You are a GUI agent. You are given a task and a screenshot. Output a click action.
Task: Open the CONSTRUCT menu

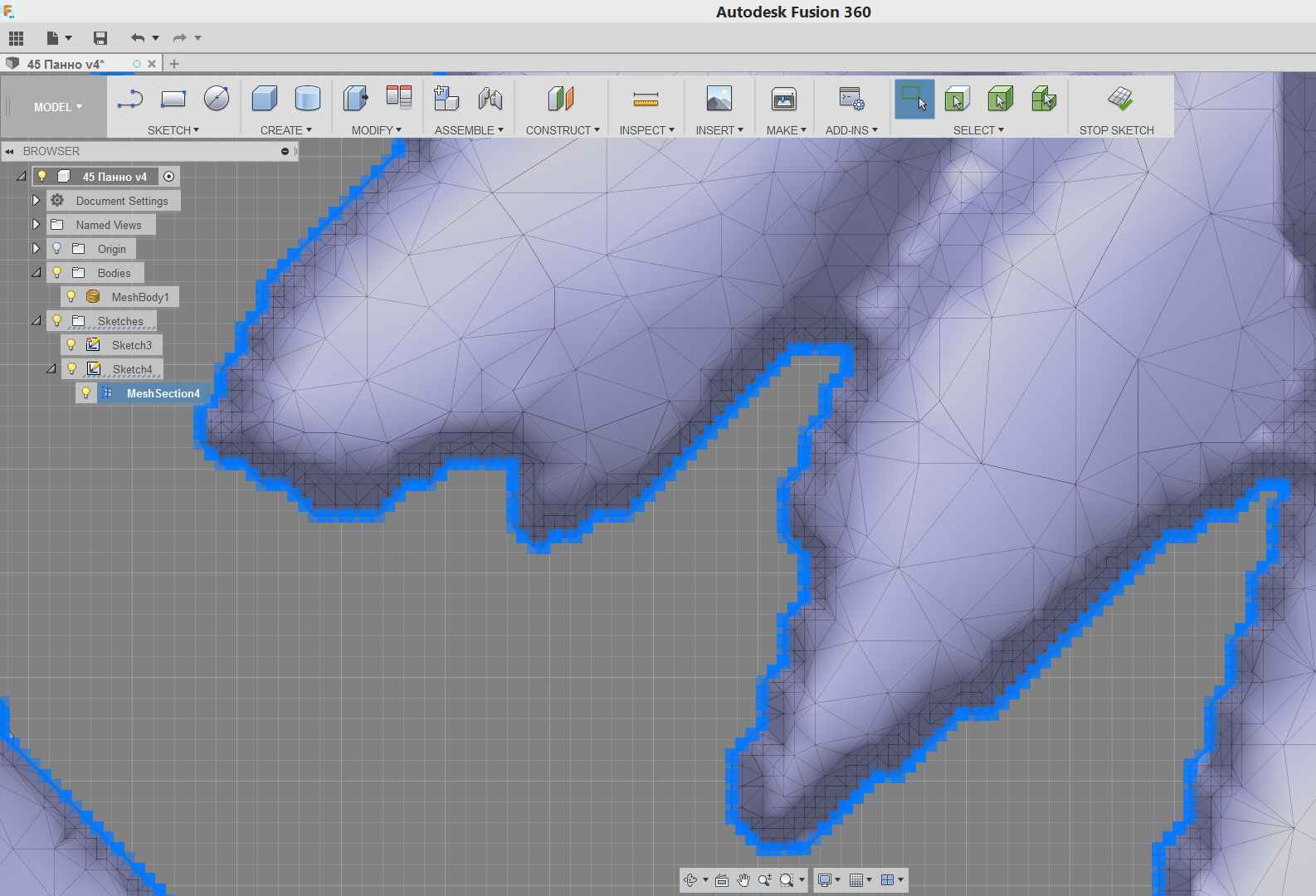563,130
